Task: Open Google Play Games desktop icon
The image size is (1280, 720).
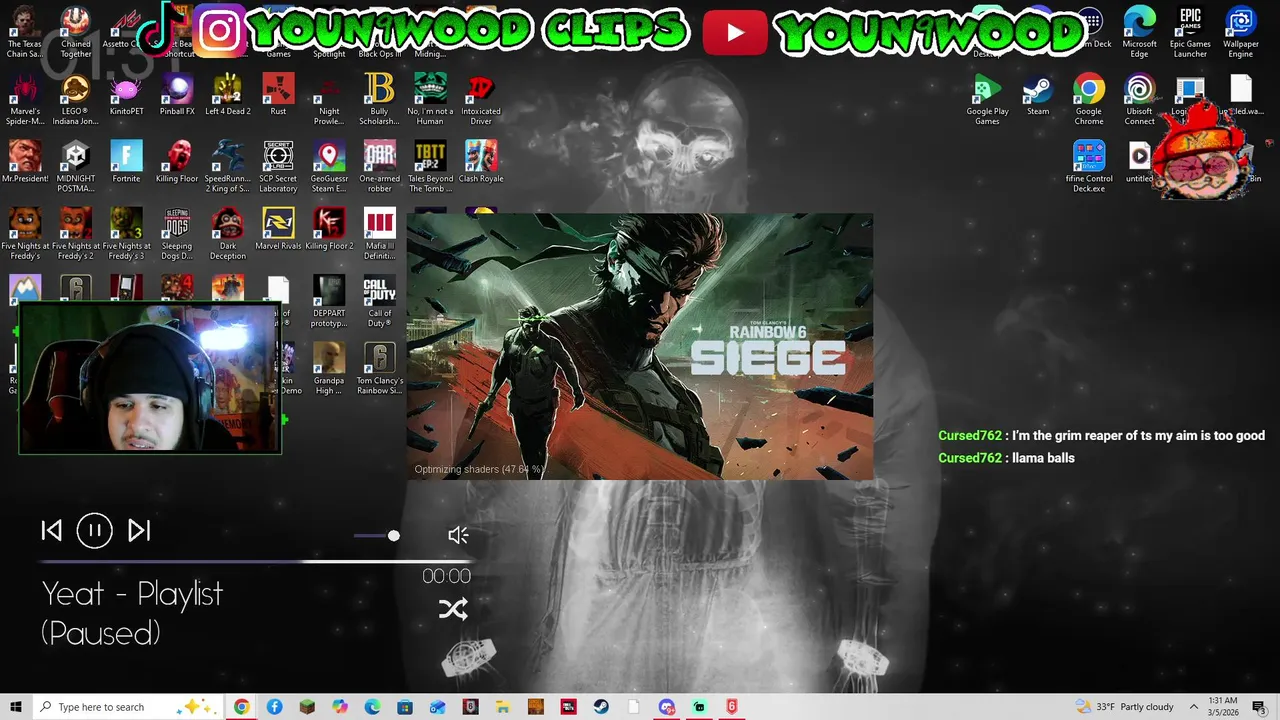Action: click(987, 100)
